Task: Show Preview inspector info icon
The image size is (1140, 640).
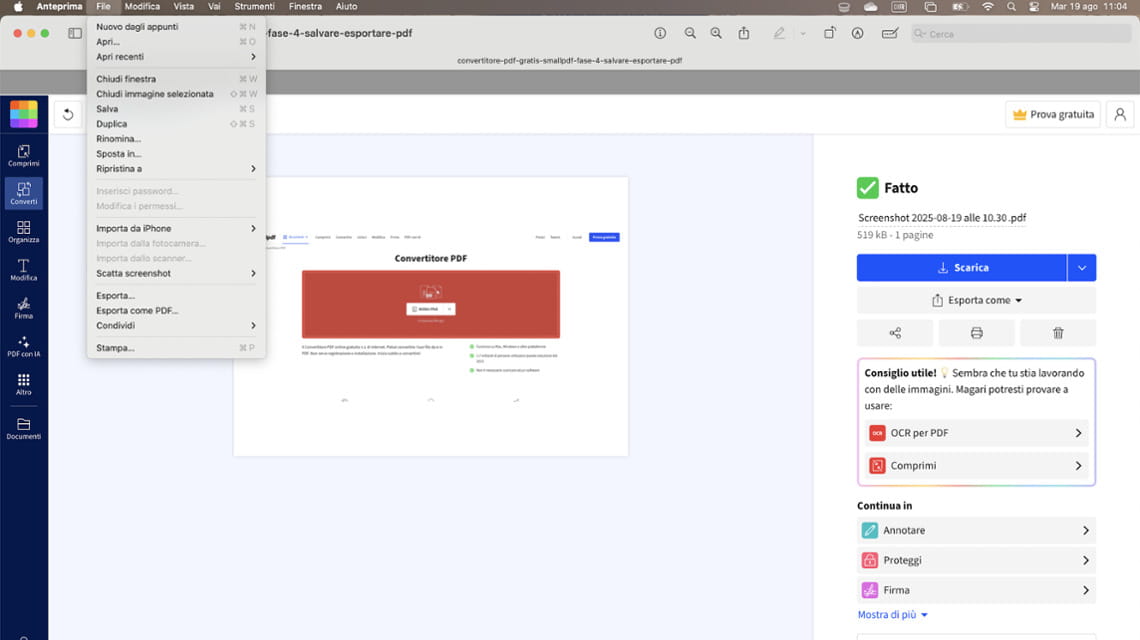Action: (x=660, y=33)
